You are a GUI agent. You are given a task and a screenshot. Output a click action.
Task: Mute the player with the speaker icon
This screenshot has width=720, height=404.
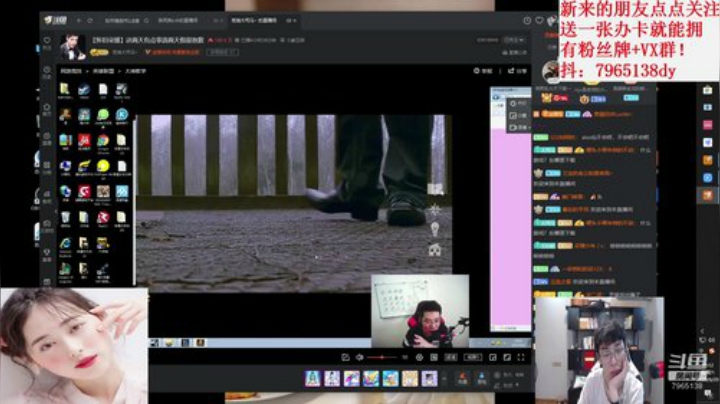click(x=360, y=357)
